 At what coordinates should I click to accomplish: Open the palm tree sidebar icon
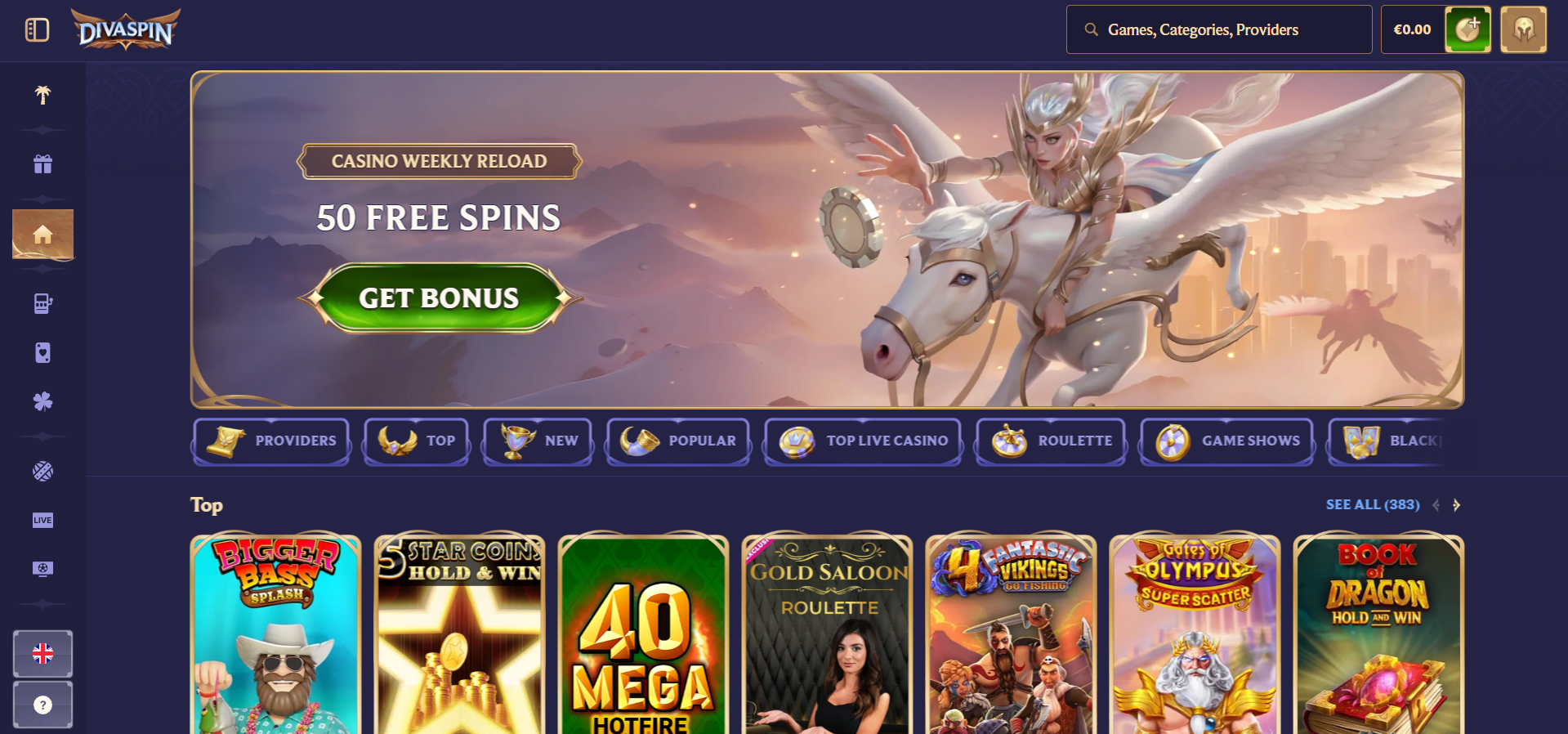[x=42, y=95]
